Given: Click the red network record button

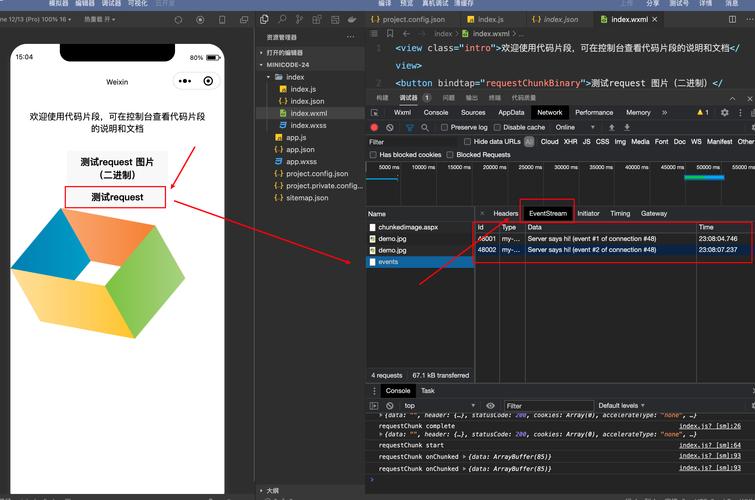Looking at the screenshot, I should coord(375,128).
